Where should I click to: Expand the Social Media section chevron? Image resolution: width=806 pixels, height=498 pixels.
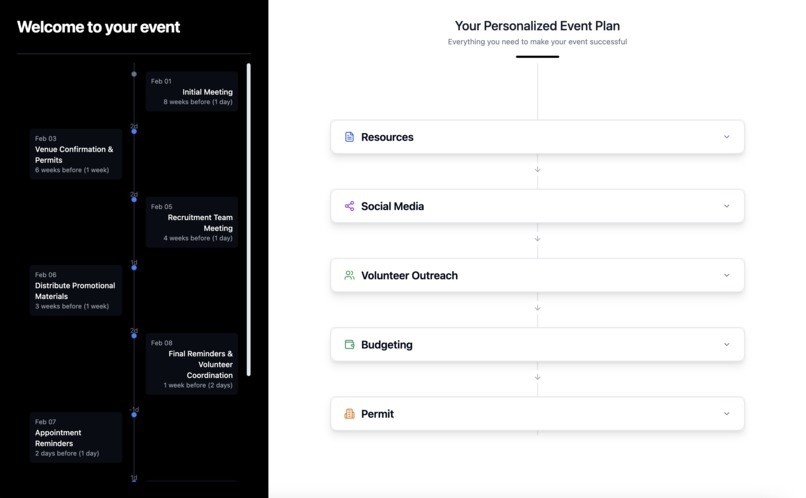tap(726, 206)
